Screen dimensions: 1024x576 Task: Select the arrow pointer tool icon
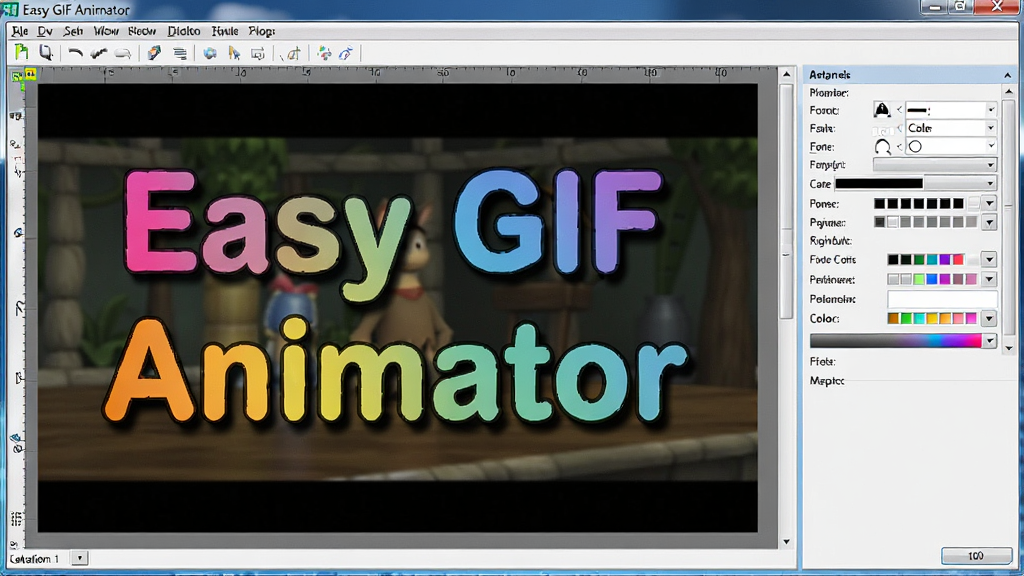pos(234,54)
